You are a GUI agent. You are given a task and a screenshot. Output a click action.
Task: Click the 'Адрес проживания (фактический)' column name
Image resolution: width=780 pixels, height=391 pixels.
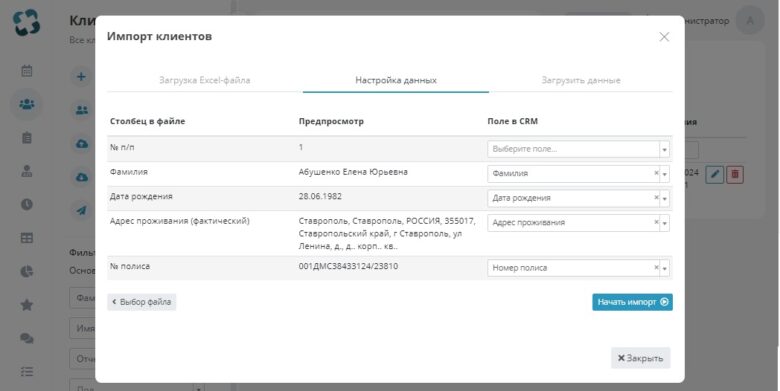180,221
